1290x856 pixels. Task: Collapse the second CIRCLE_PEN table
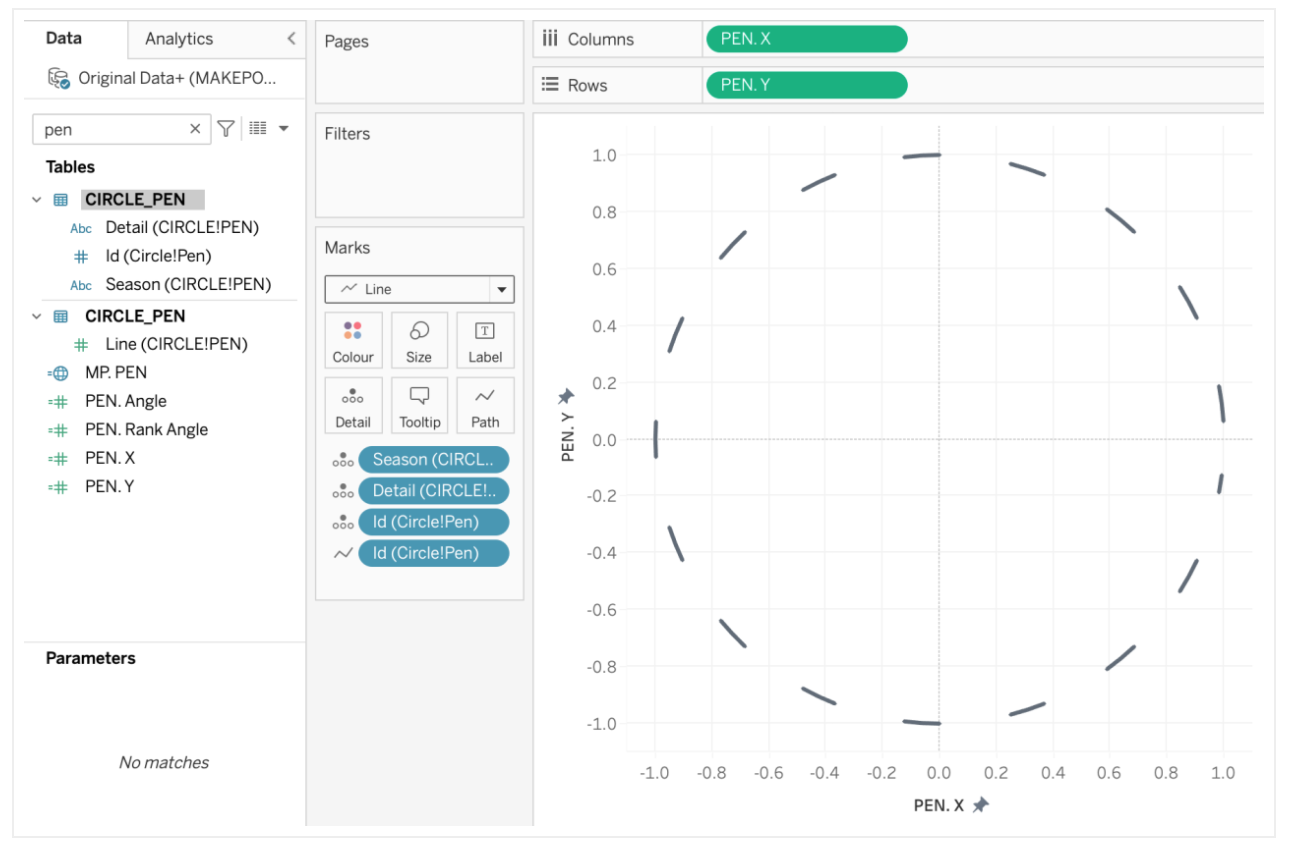click(37, 316)
